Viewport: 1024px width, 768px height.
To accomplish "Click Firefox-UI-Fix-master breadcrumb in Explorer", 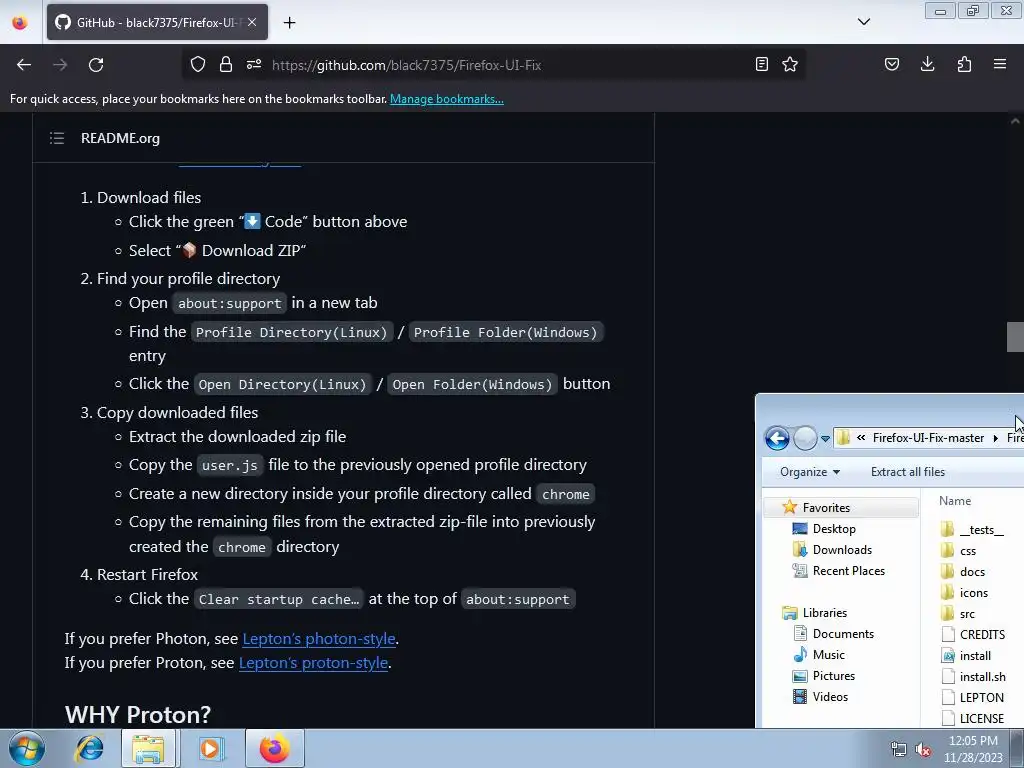I will click(x=928, y=438).
